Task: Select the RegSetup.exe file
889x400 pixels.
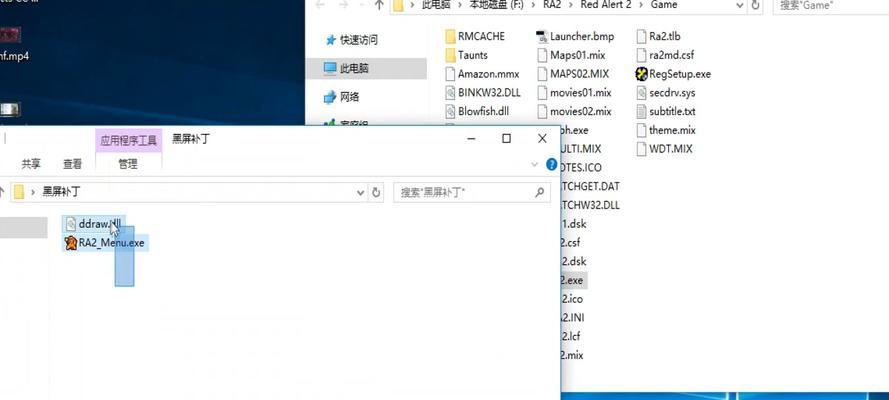Action: (673, 74)
